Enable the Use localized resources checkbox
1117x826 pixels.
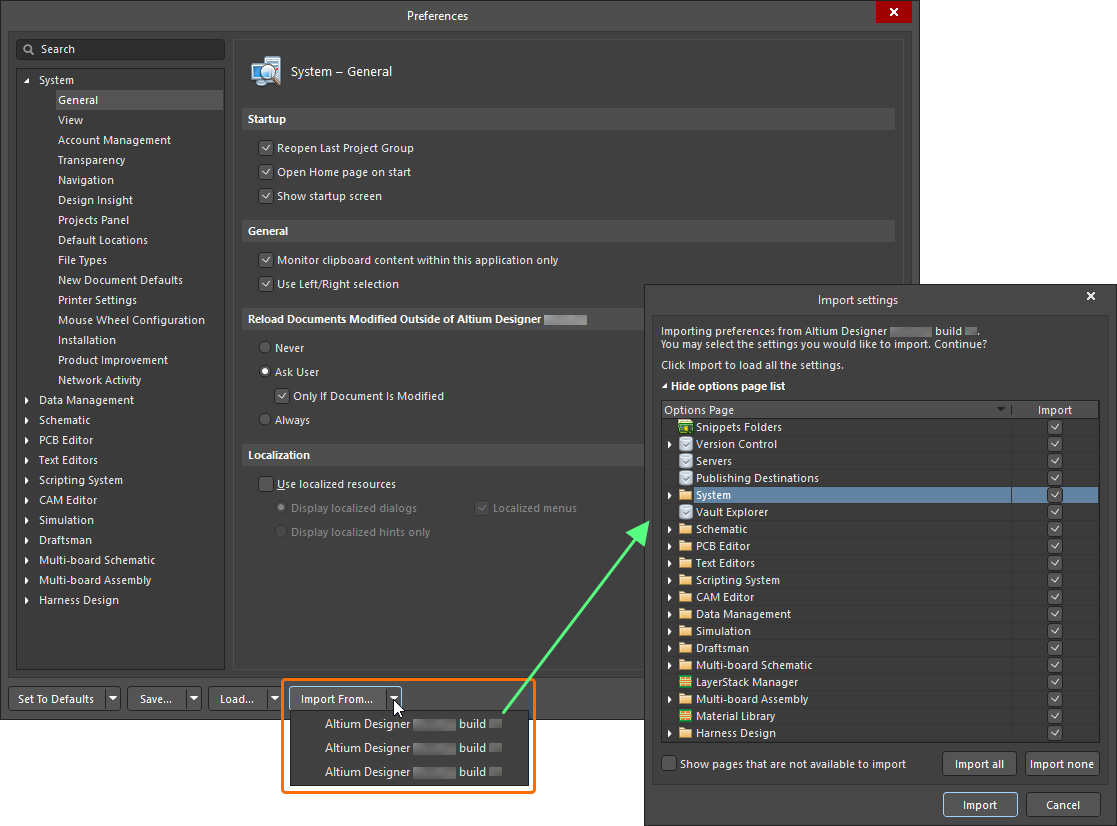pos(266,484)
